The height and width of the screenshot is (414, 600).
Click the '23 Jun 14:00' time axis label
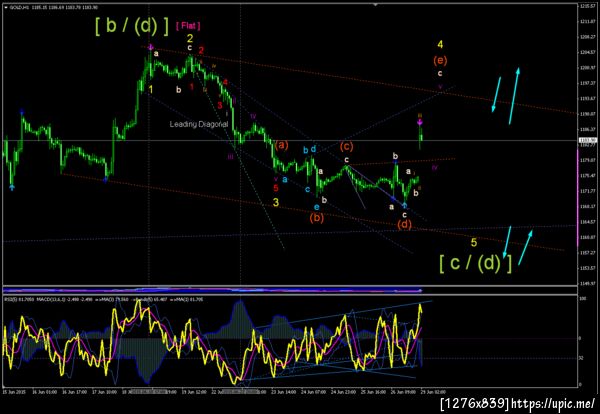(284, 392)
